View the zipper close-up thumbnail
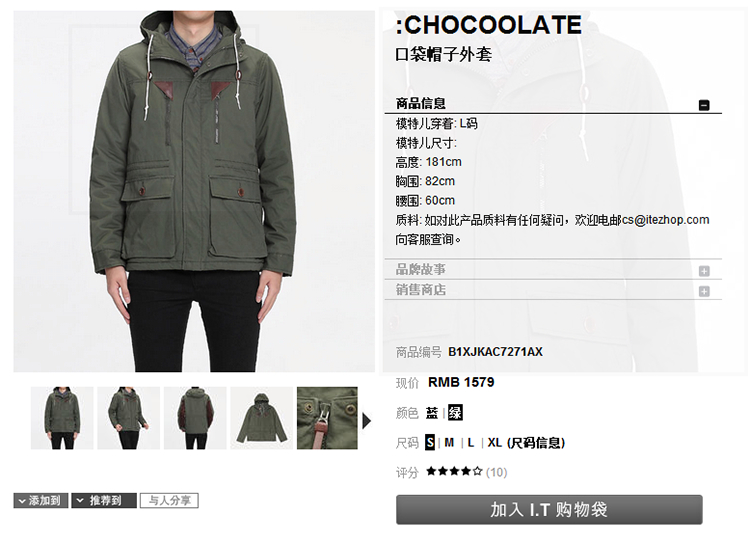This screenshot has width=750, height=543. point(327,418)
